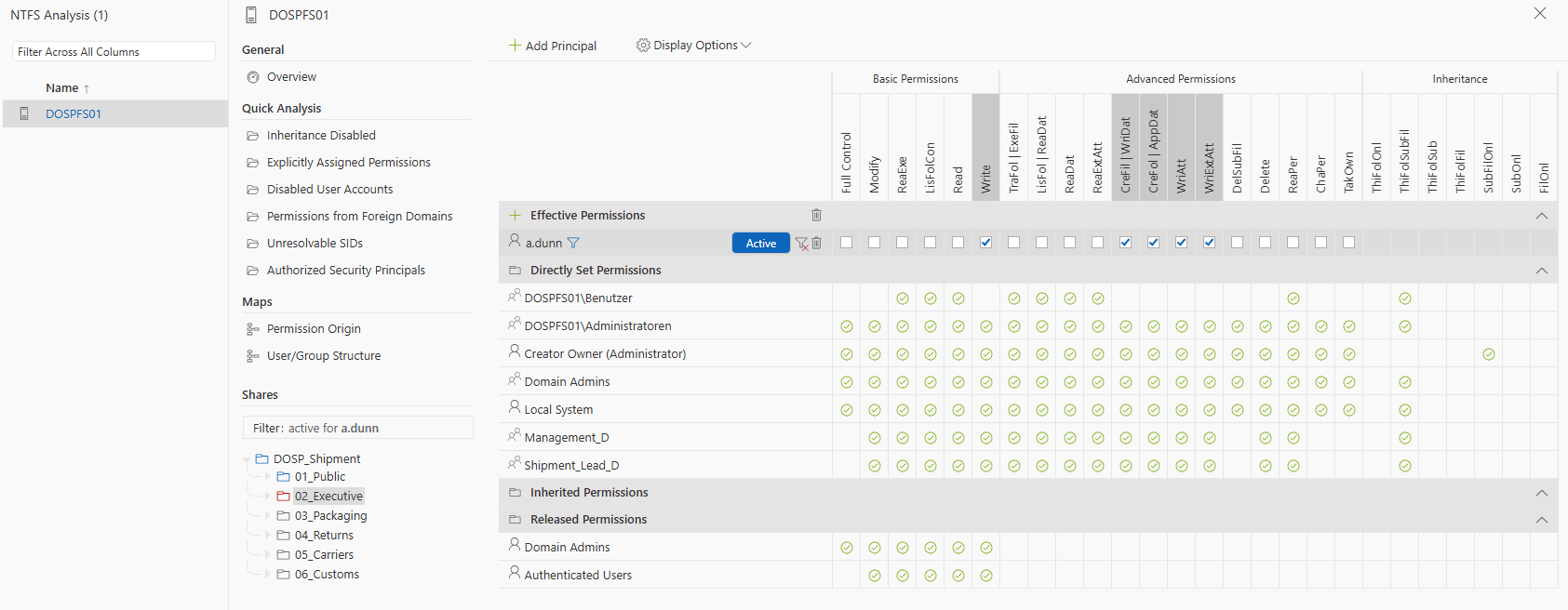Toggle a.dunn Modify checkbox
Screen dimensions: 1568x610
(x=875, y=243)
